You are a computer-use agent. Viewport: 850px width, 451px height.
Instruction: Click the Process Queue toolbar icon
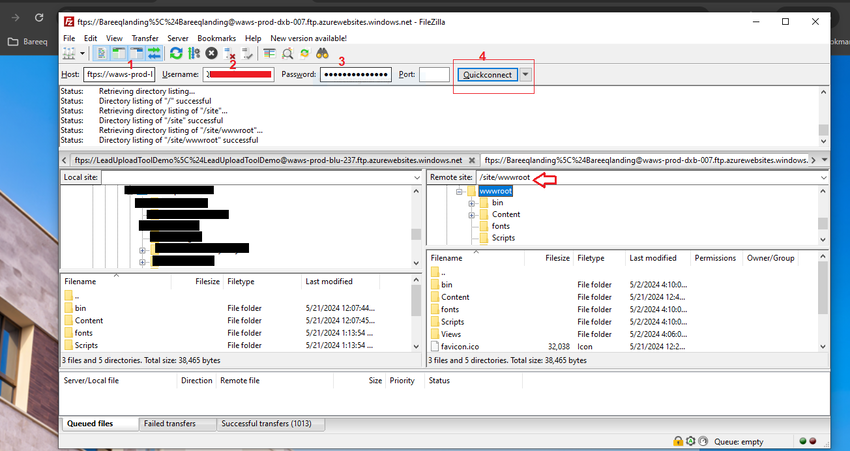pos(194,53)
